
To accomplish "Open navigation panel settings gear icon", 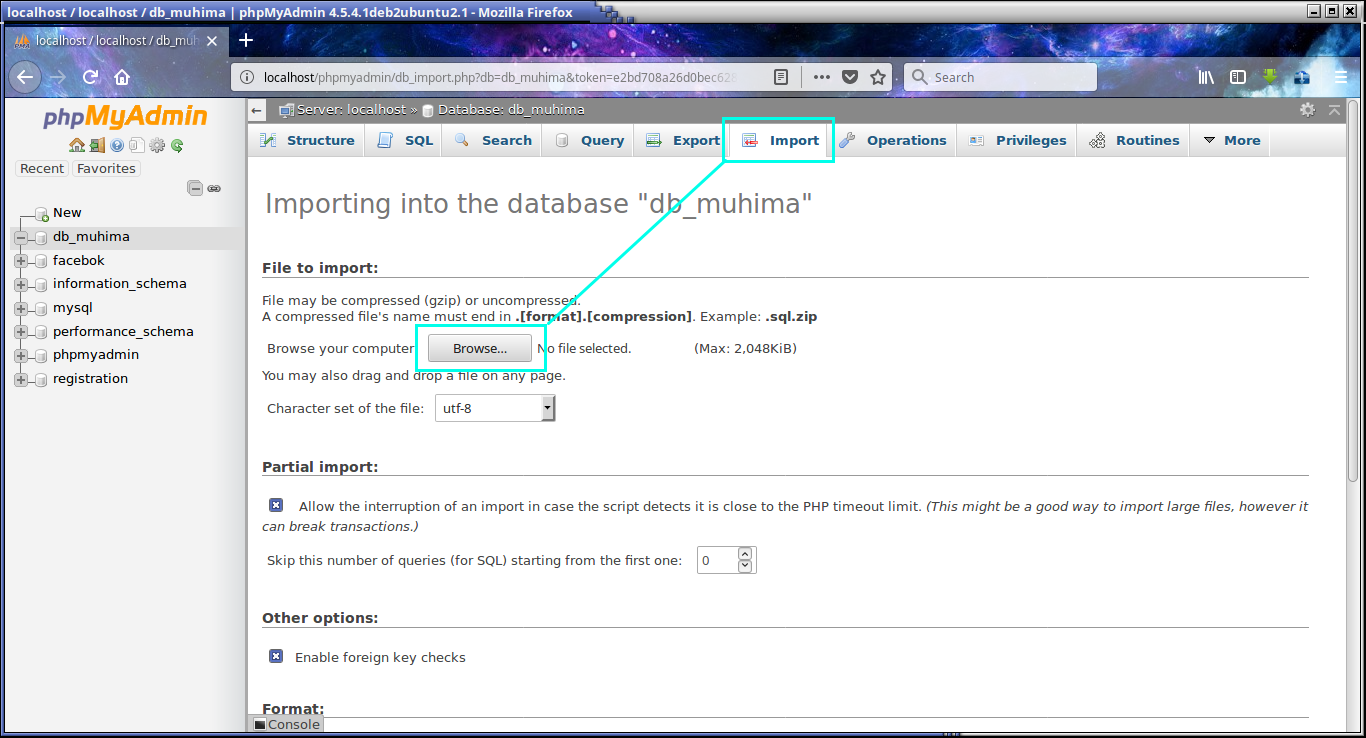I will pyautogui.click(x=157, y=145).
